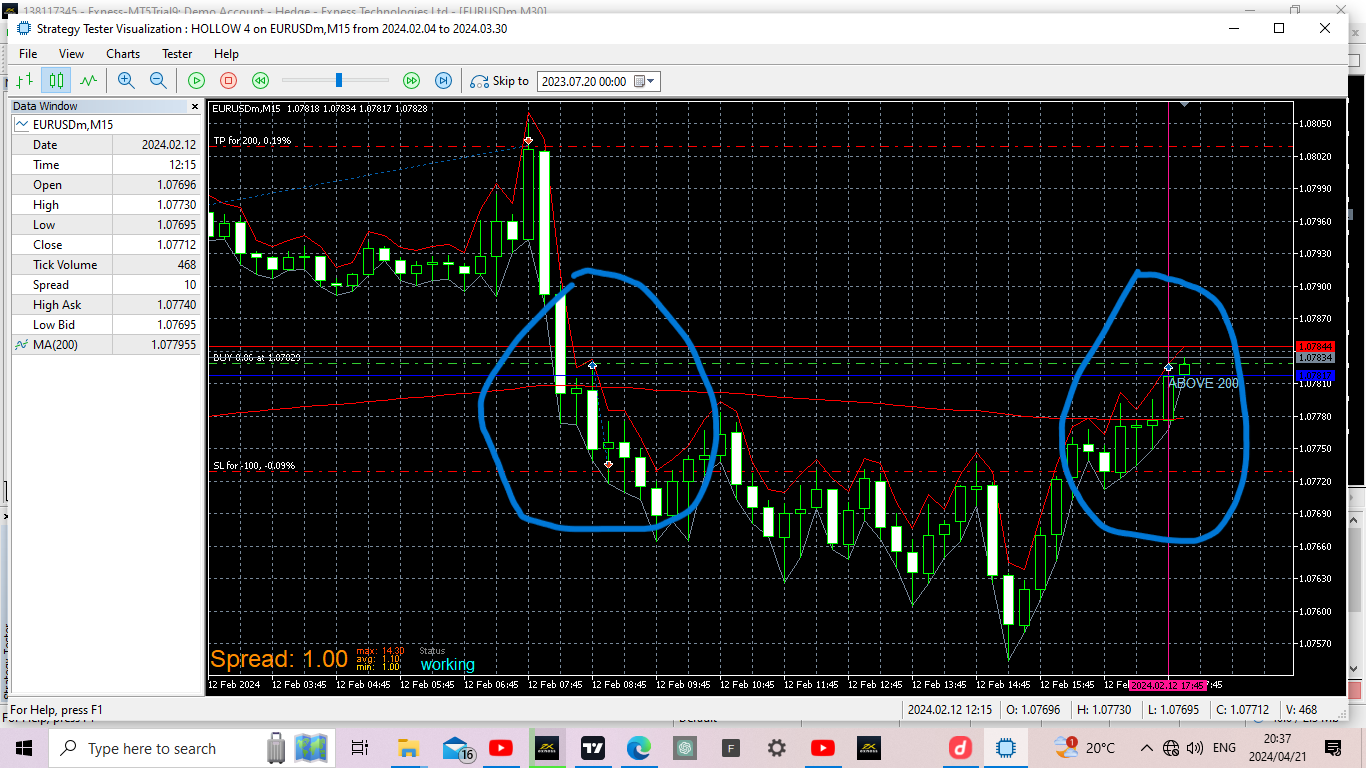Expand the system tray hidden icons chevron
Image resolution: width=1366 pixels, height=768 pixels.
coord(1146,748)
